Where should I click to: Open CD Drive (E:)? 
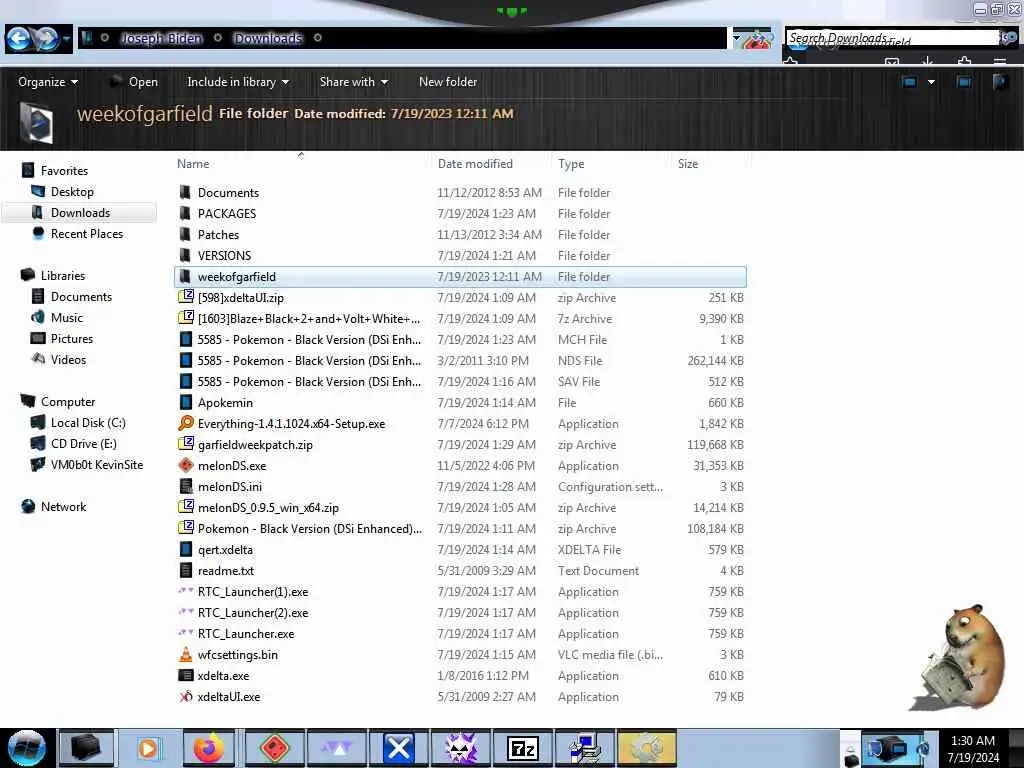84,443
